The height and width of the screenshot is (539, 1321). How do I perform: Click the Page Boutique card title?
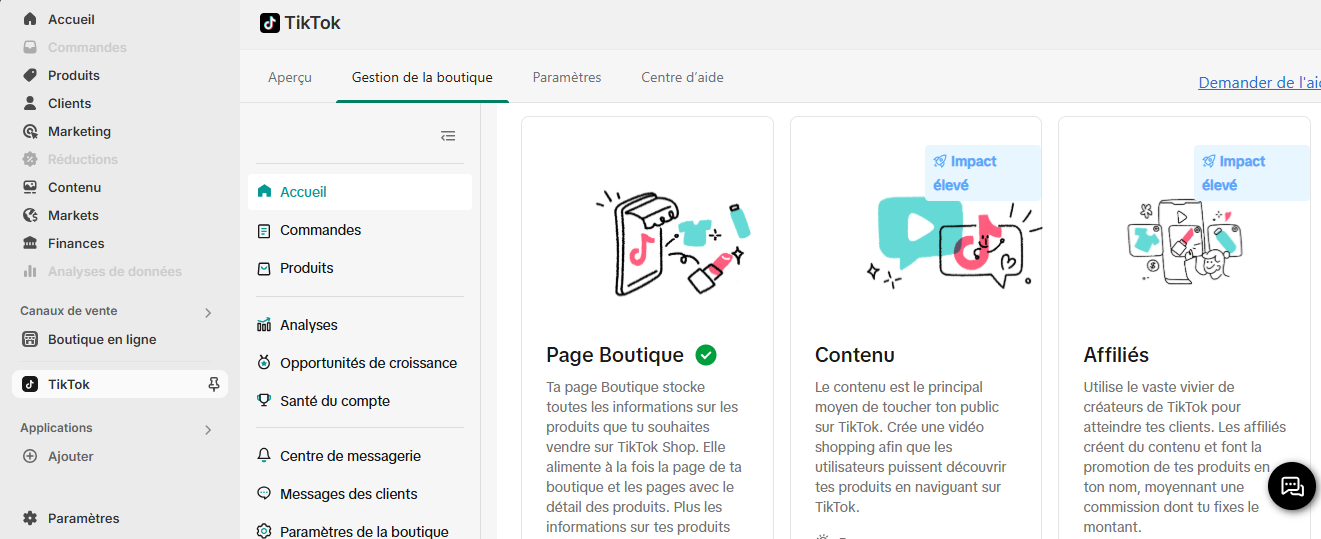615,355
